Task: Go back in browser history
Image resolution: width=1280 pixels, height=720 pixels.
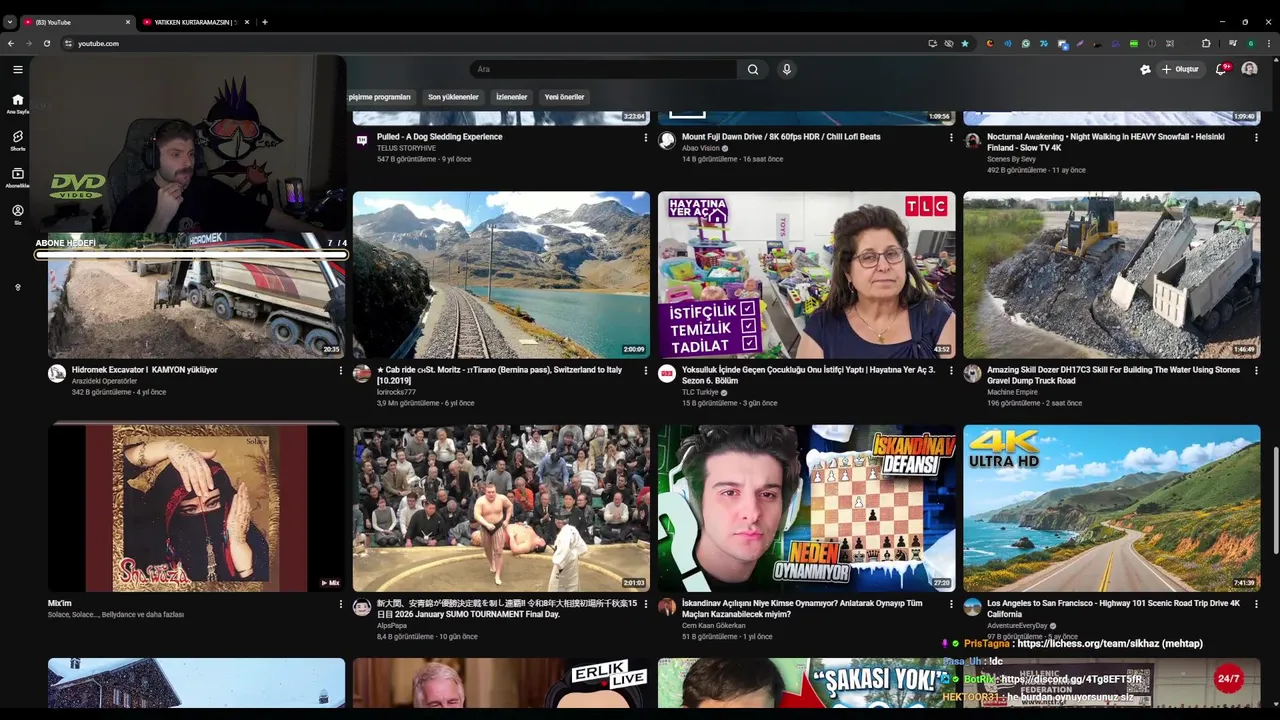Action: pyautogui.click(x=11, y=43)
